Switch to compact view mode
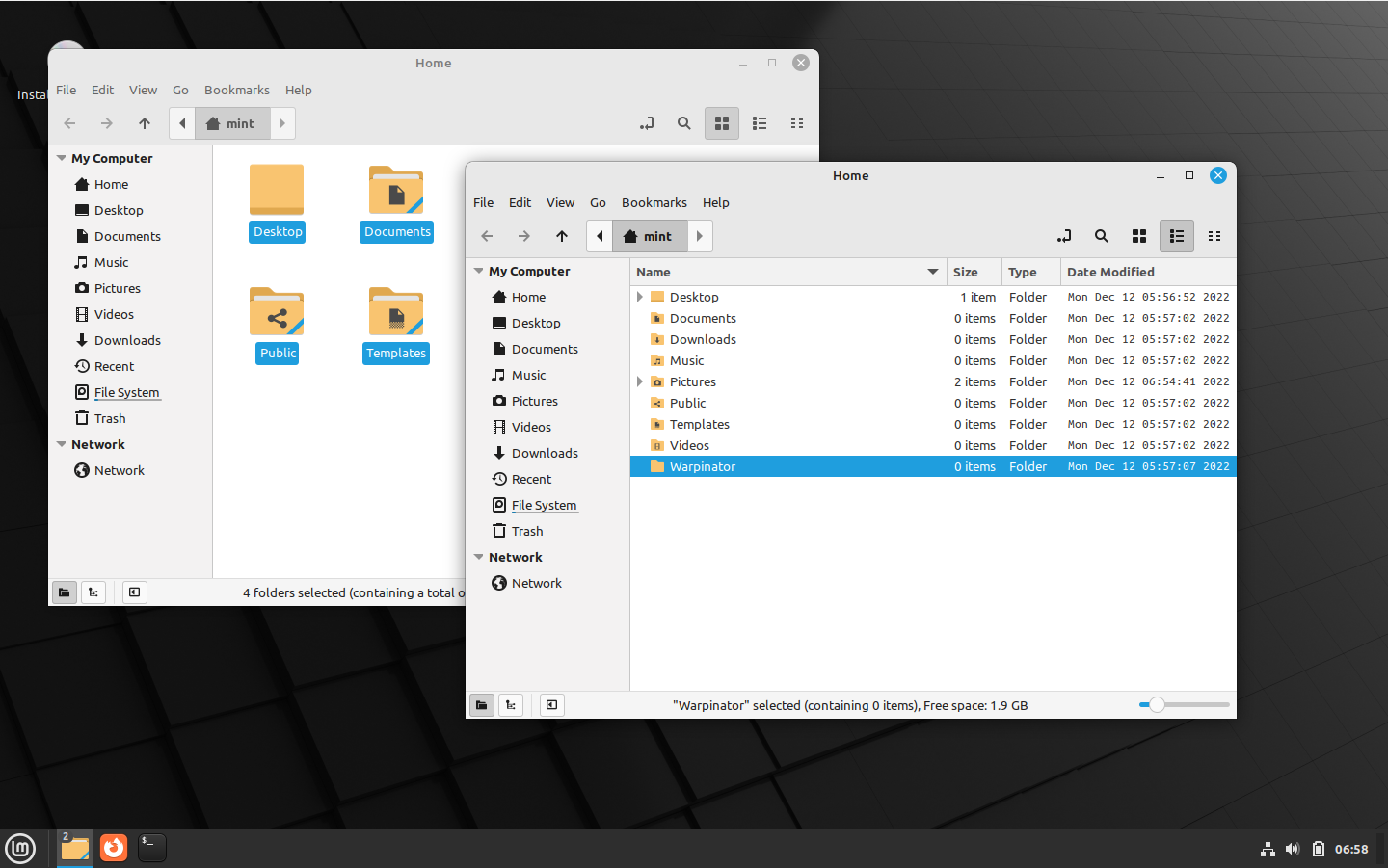This screenshot has height=868, width=1388. coord(1214,236)
